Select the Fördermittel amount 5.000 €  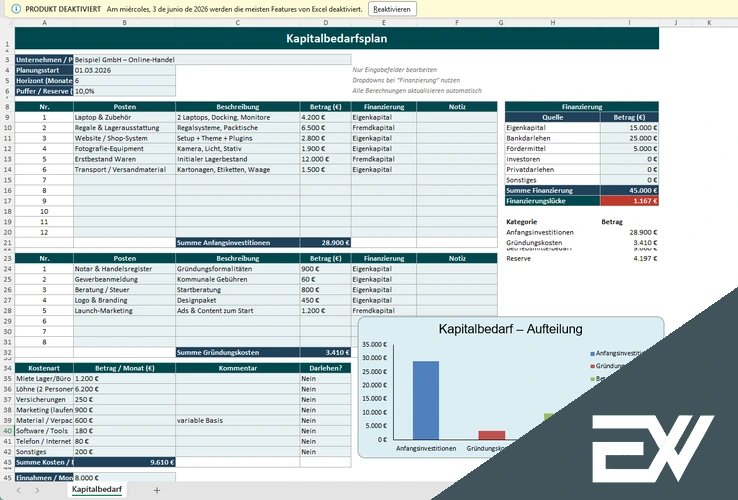click(629, 149)
